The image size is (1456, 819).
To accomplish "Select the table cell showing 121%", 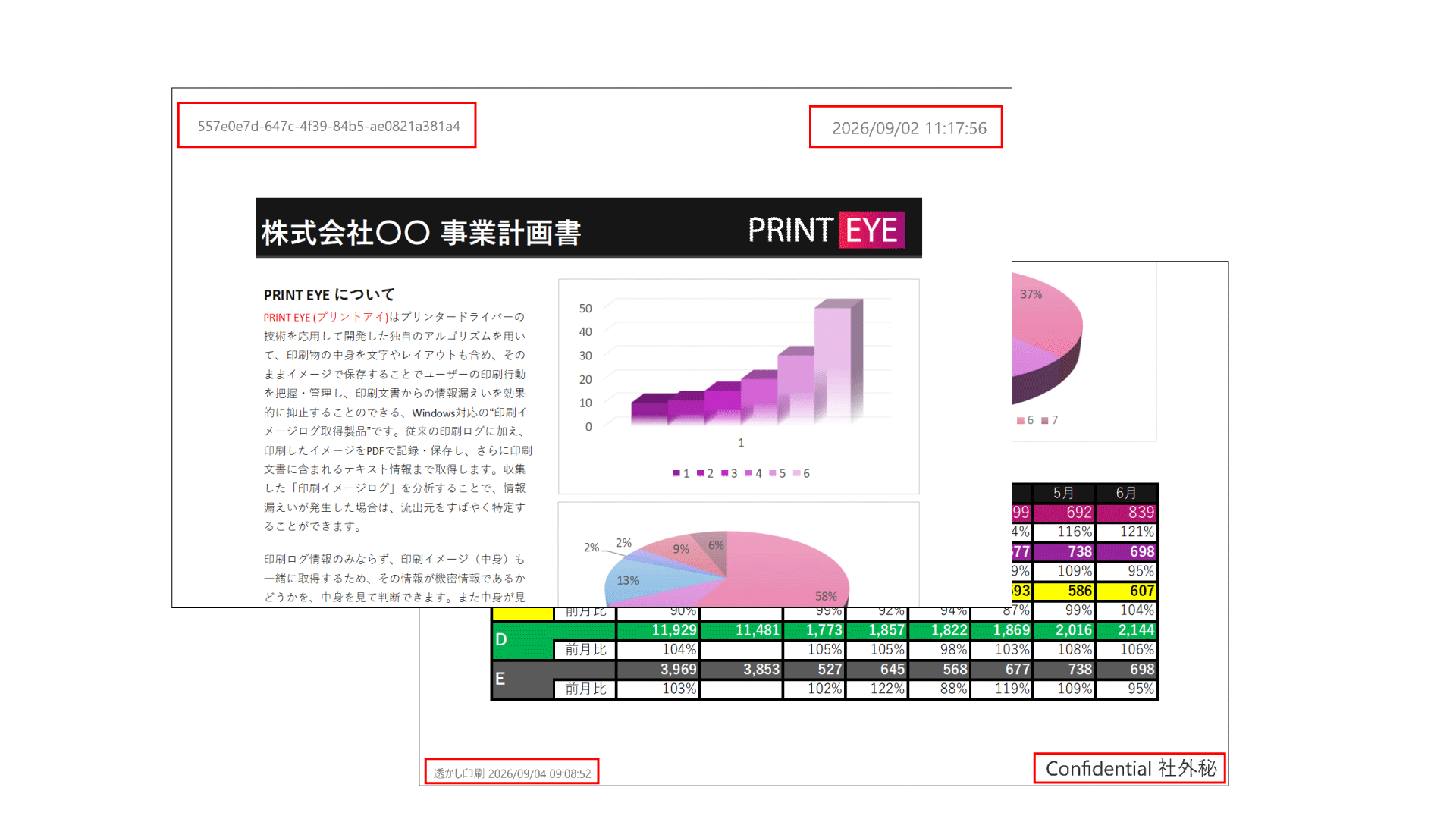I will click(1126, 532).
